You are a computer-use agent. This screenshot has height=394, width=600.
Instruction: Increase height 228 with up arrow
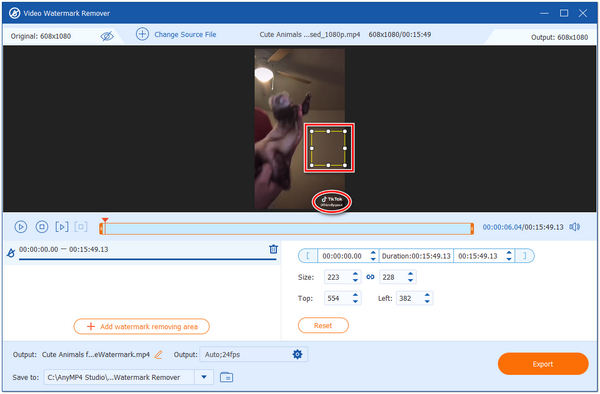[411, 274]
